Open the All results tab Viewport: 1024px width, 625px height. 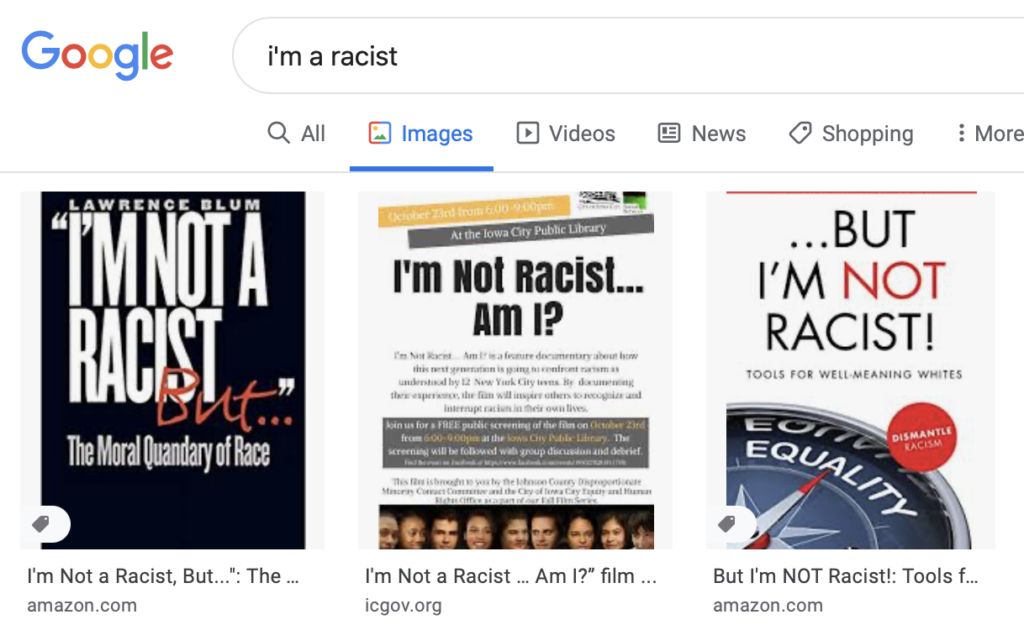point(296,133)
